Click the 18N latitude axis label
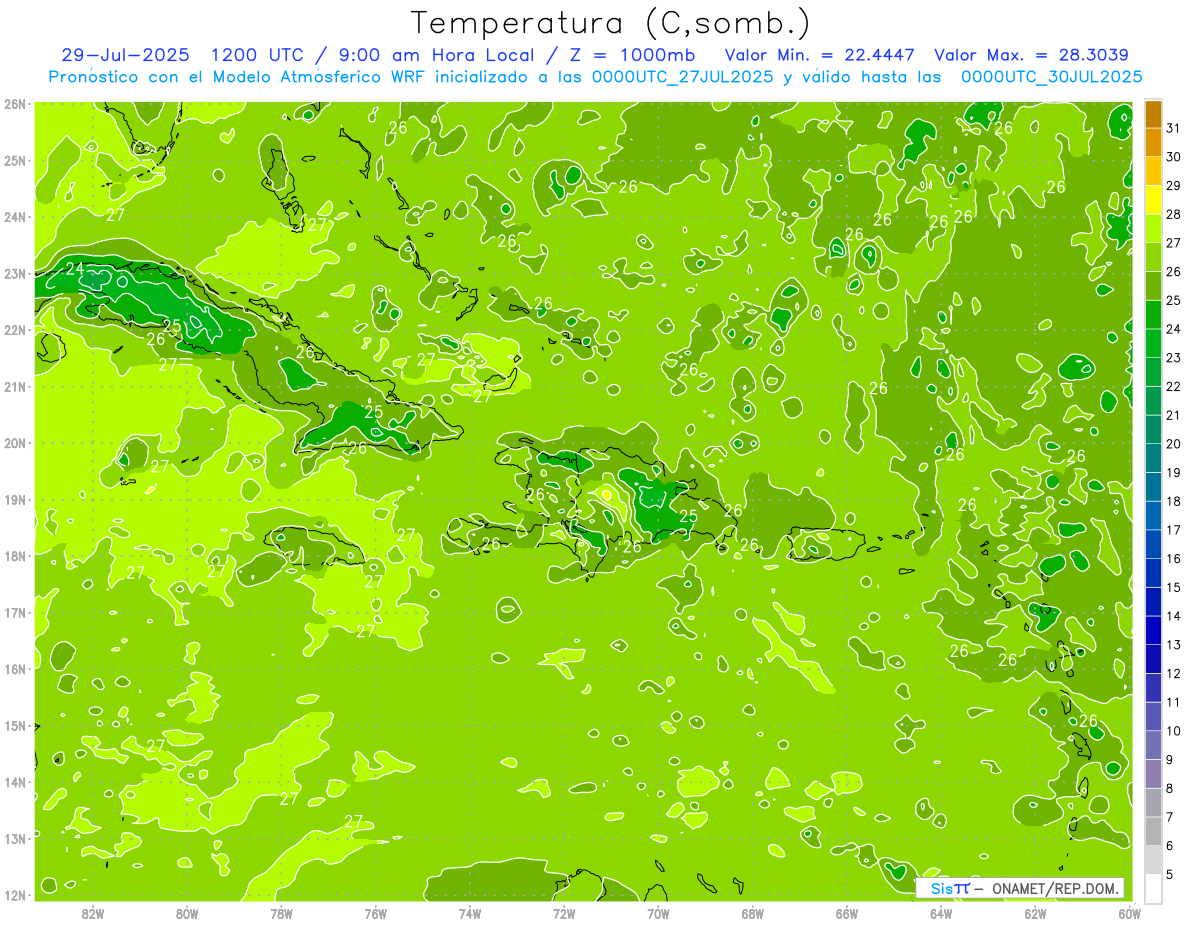 (x=15, y=556)
